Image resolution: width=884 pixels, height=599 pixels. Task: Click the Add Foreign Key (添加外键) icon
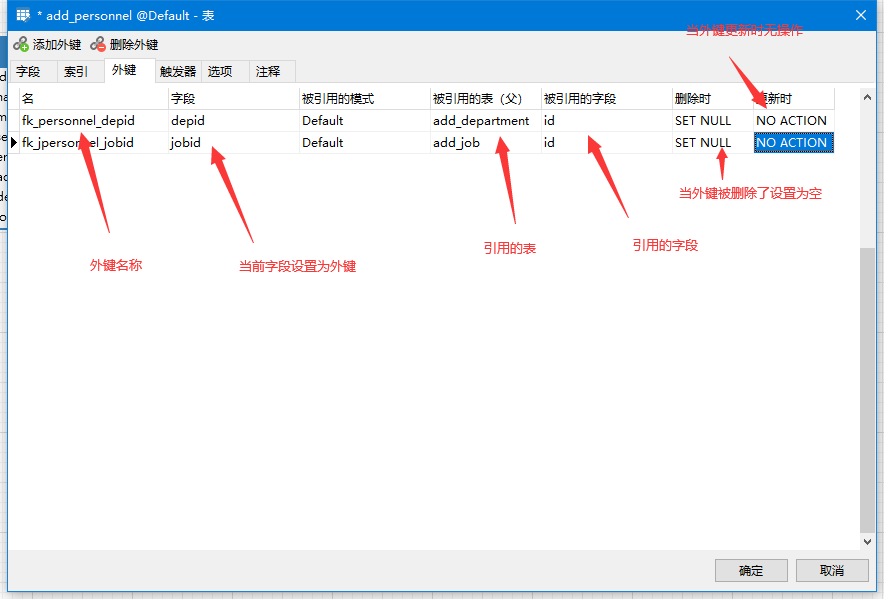tap(21, 45)
